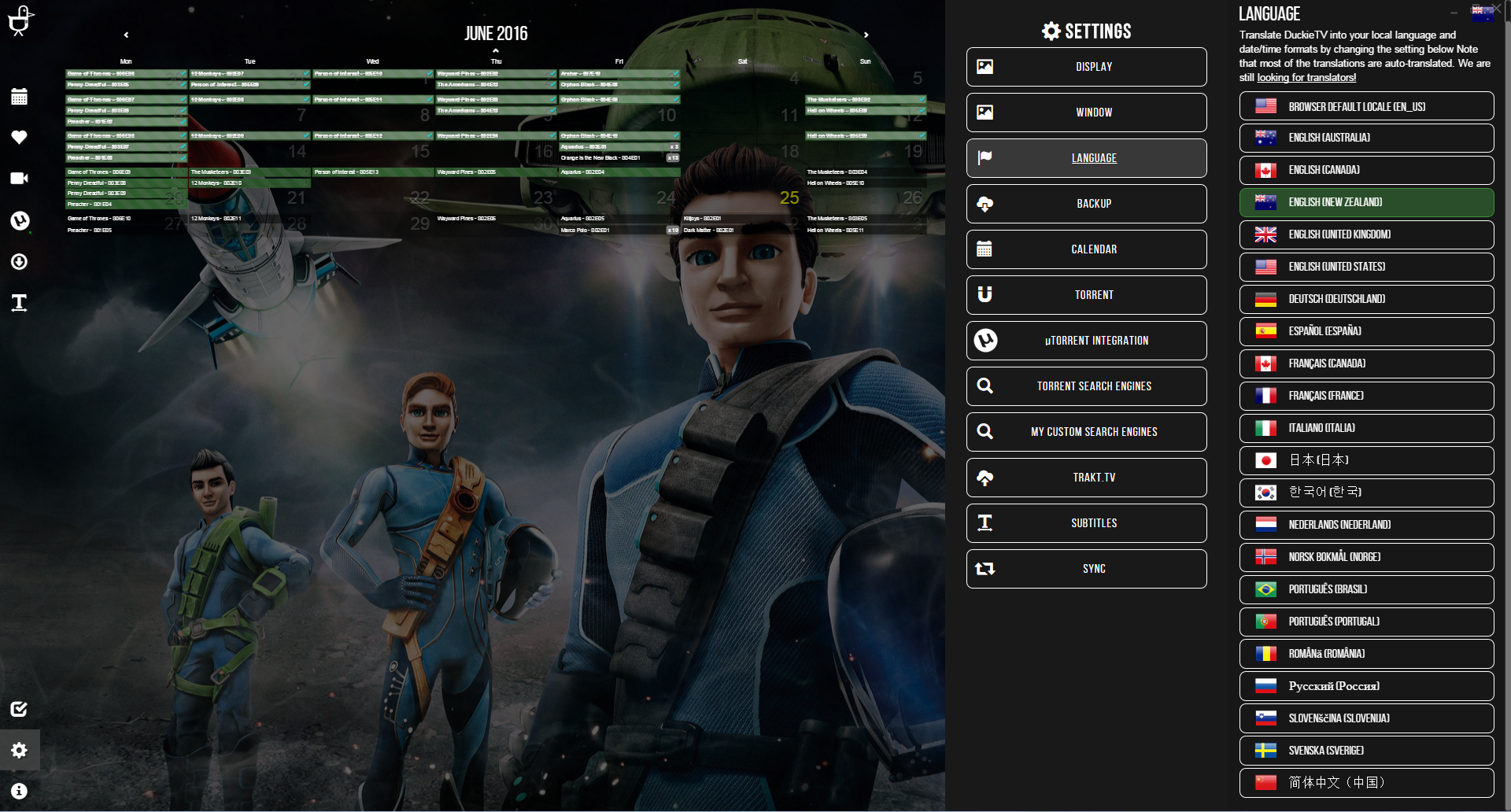Click the caret below June 2016 title

496,50
